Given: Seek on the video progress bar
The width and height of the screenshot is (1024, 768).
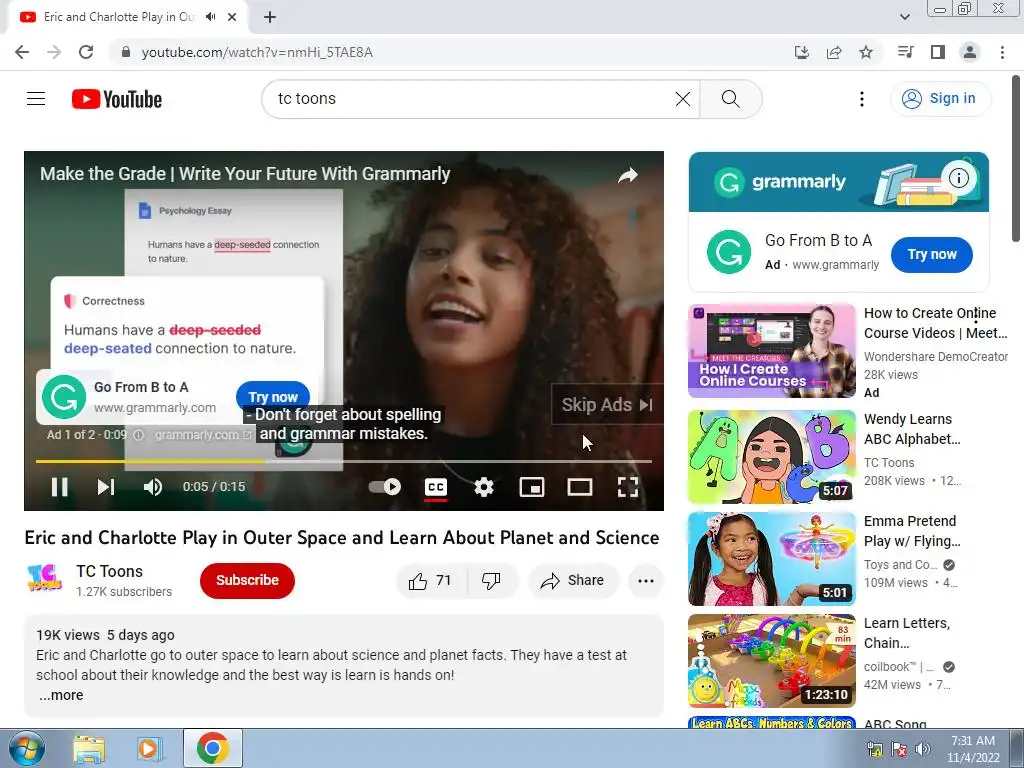Looking at the screenshot, I should point(344,461).
